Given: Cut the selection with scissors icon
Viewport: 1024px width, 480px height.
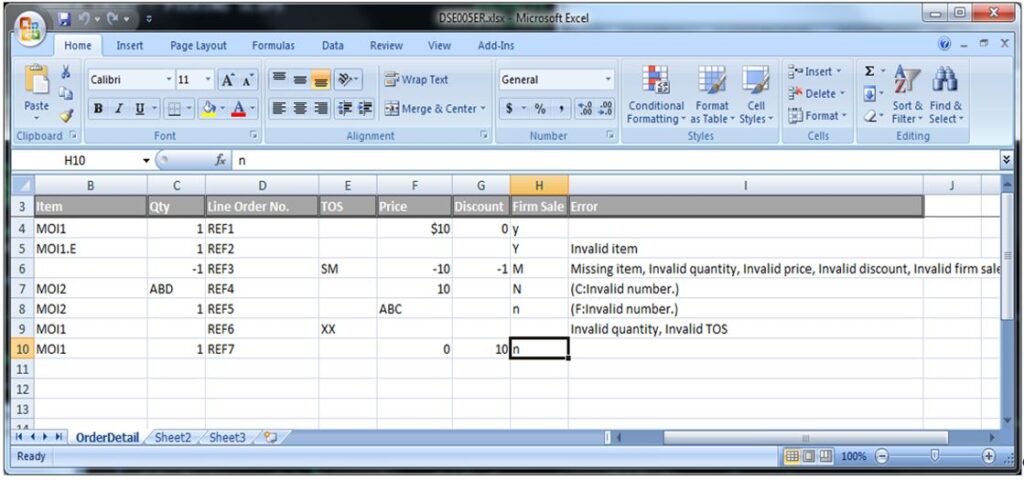Looking at the screenshot, I should click(66, 72).
